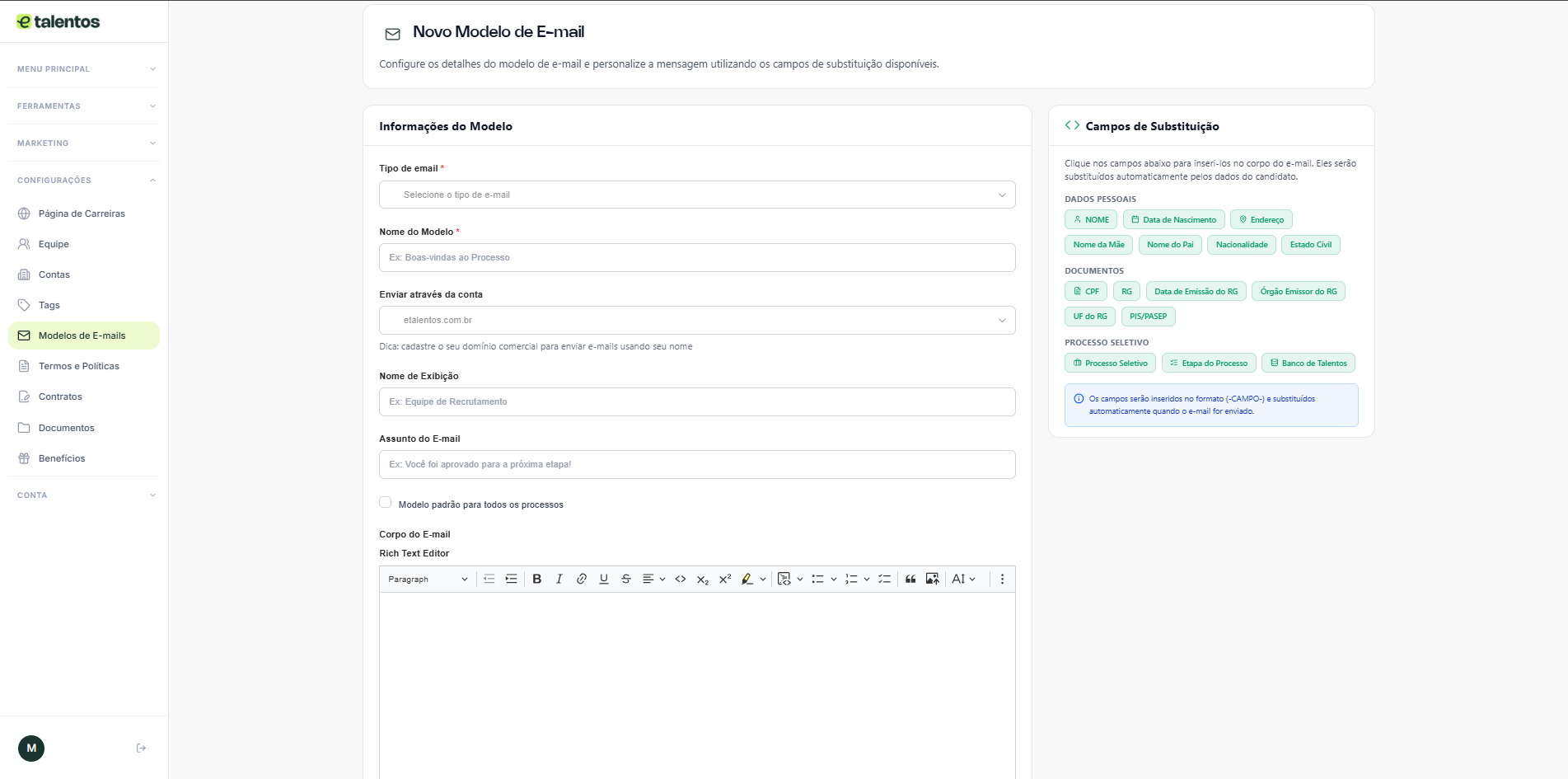Insert a block quote
Screen dimensions: 1568x779
(910, 580)
